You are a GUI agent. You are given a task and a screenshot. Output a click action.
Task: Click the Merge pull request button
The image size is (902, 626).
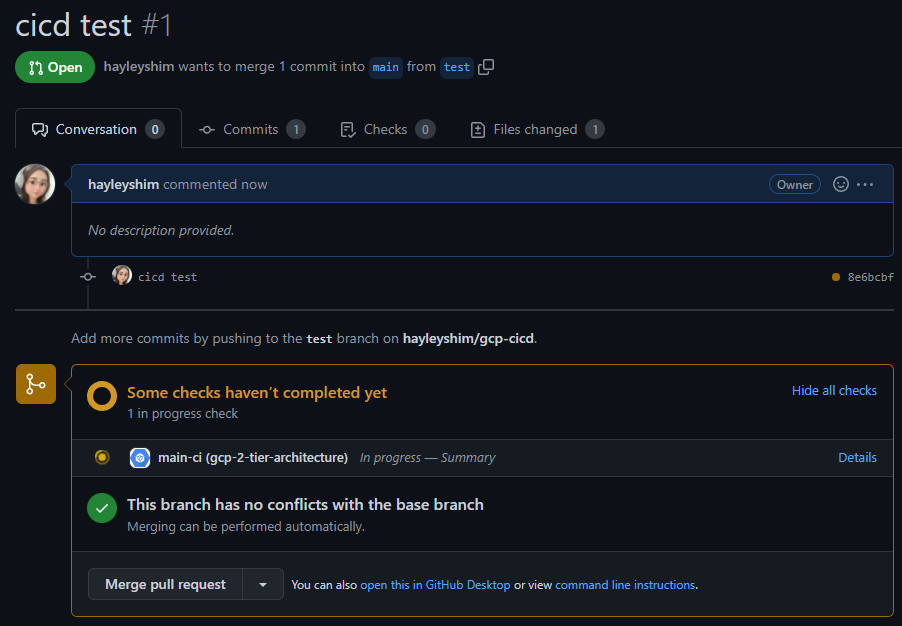(x=165, y=584)
